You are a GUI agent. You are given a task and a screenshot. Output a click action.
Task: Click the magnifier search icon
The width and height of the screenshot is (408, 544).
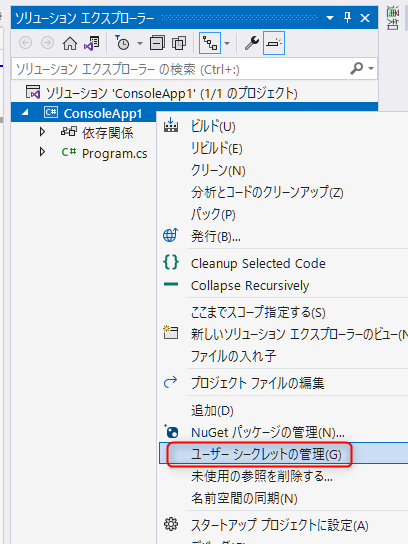point(357,68)
